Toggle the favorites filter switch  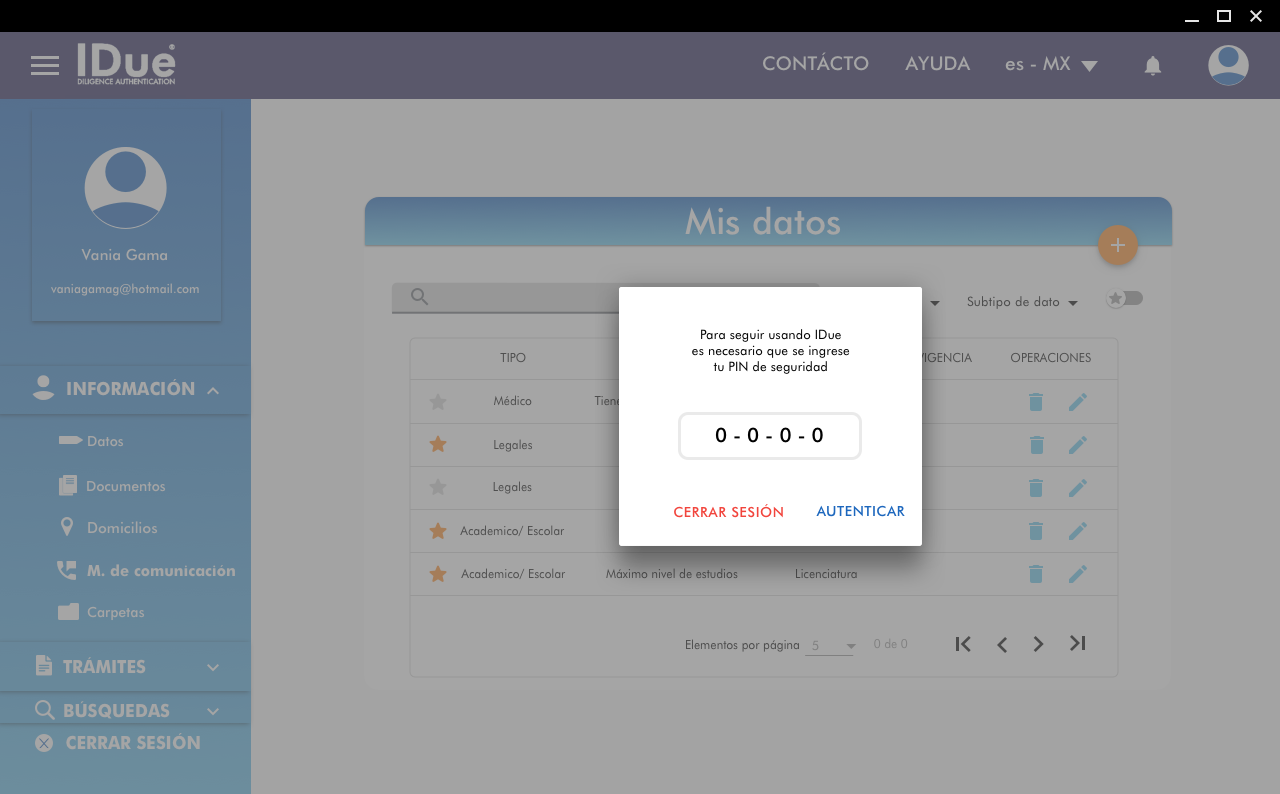point(1124,299)
